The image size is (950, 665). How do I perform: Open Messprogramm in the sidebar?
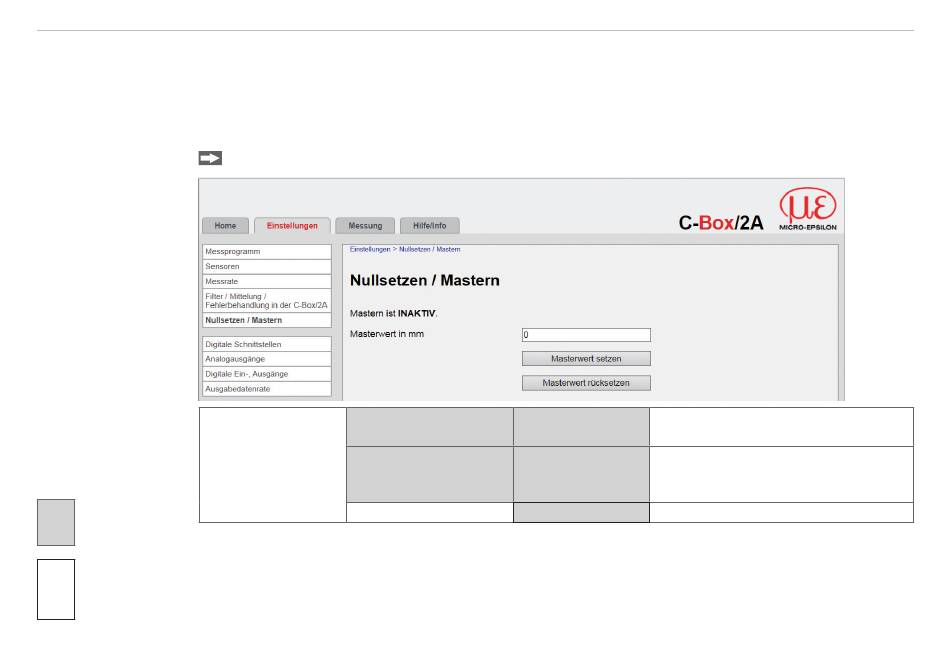267,251
